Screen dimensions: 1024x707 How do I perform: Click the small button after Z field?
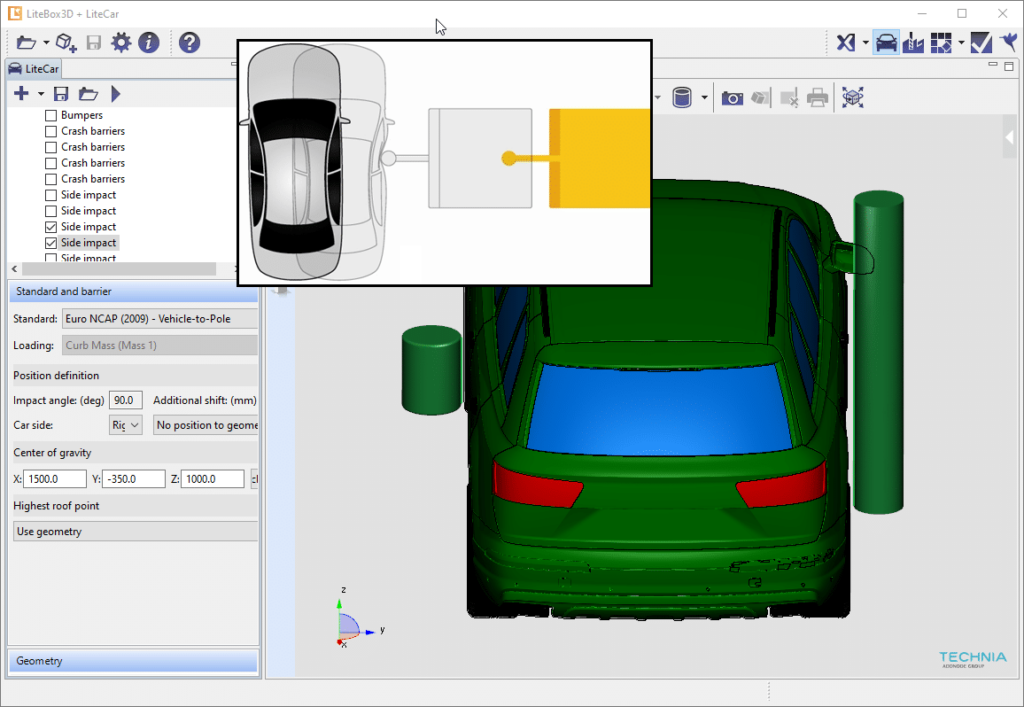pos(254,479)
